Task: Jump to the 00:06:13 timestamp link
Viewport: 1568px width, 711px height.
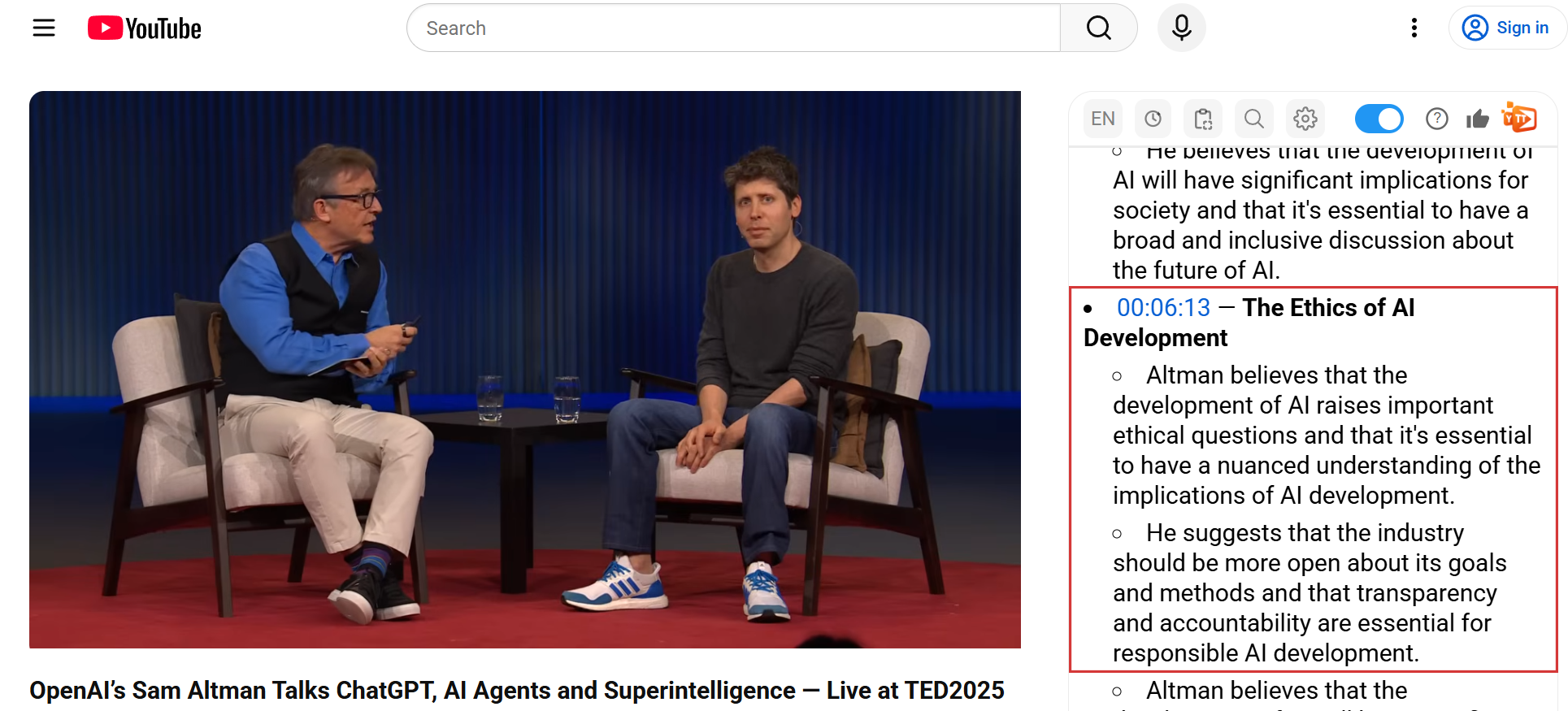Action: click(1163, 308)
